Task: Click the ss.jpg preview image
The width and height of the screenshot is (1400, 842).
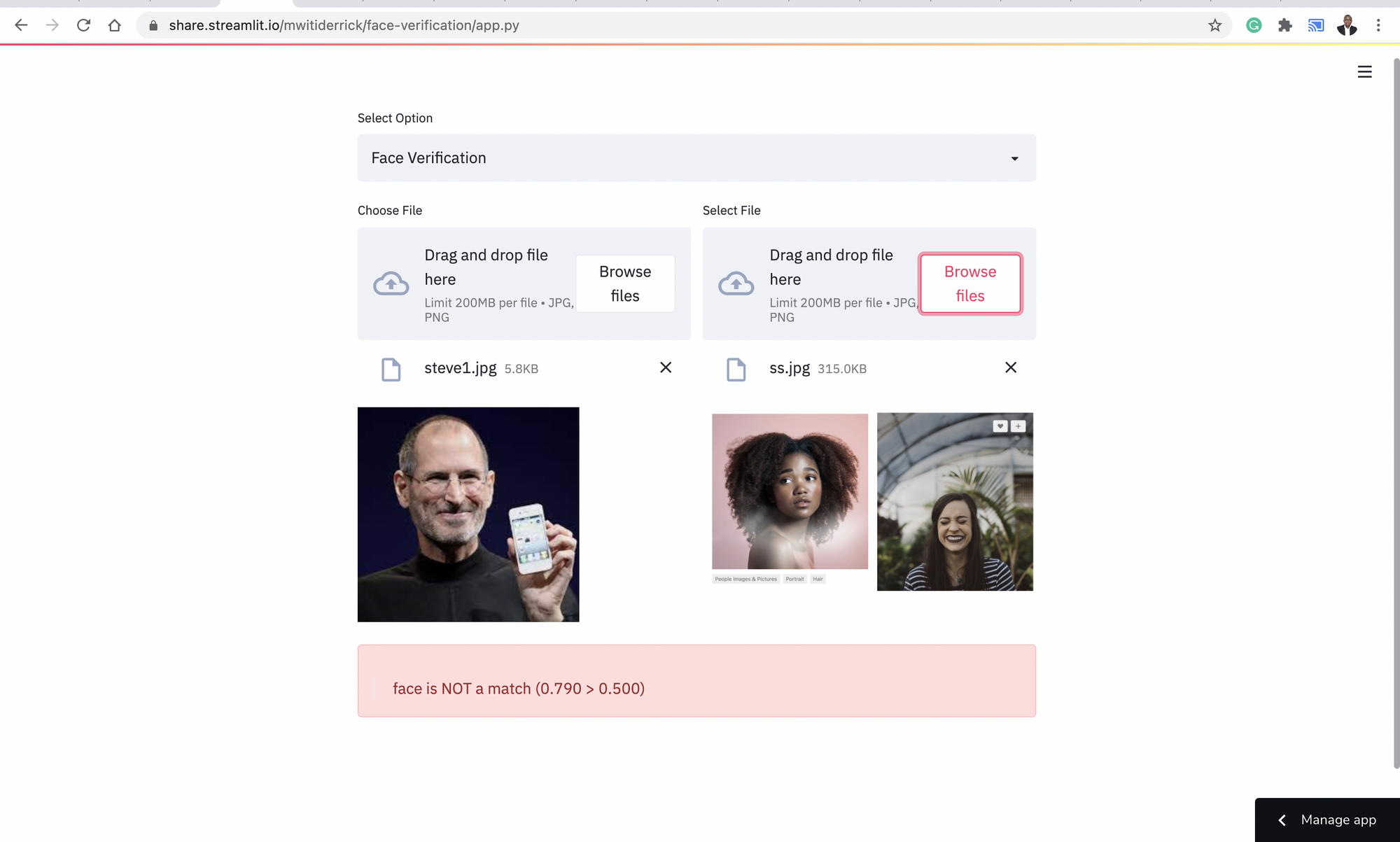Action: coord(872,501)
